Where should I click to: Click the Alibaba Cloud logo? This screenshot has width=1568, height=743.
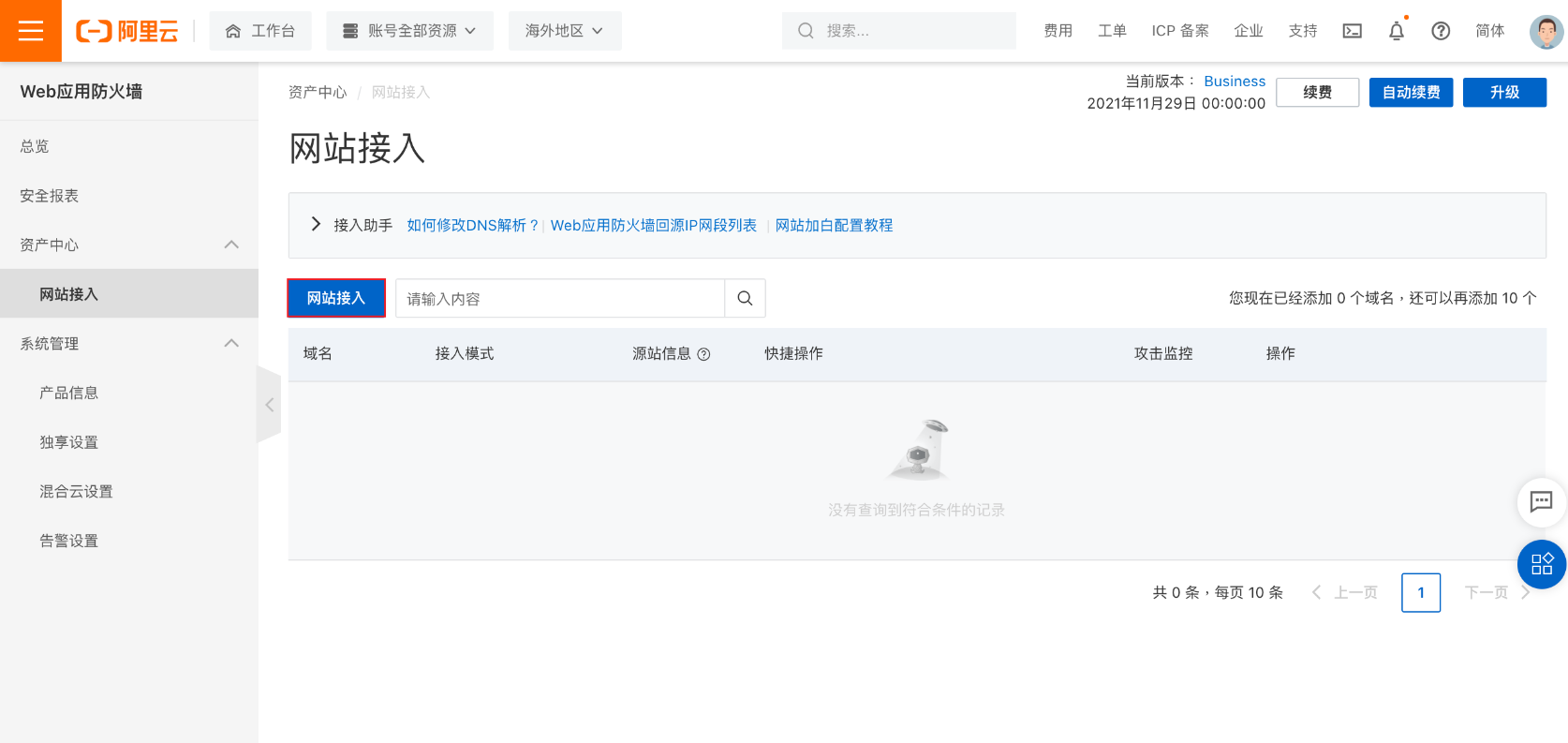[127, 31]
